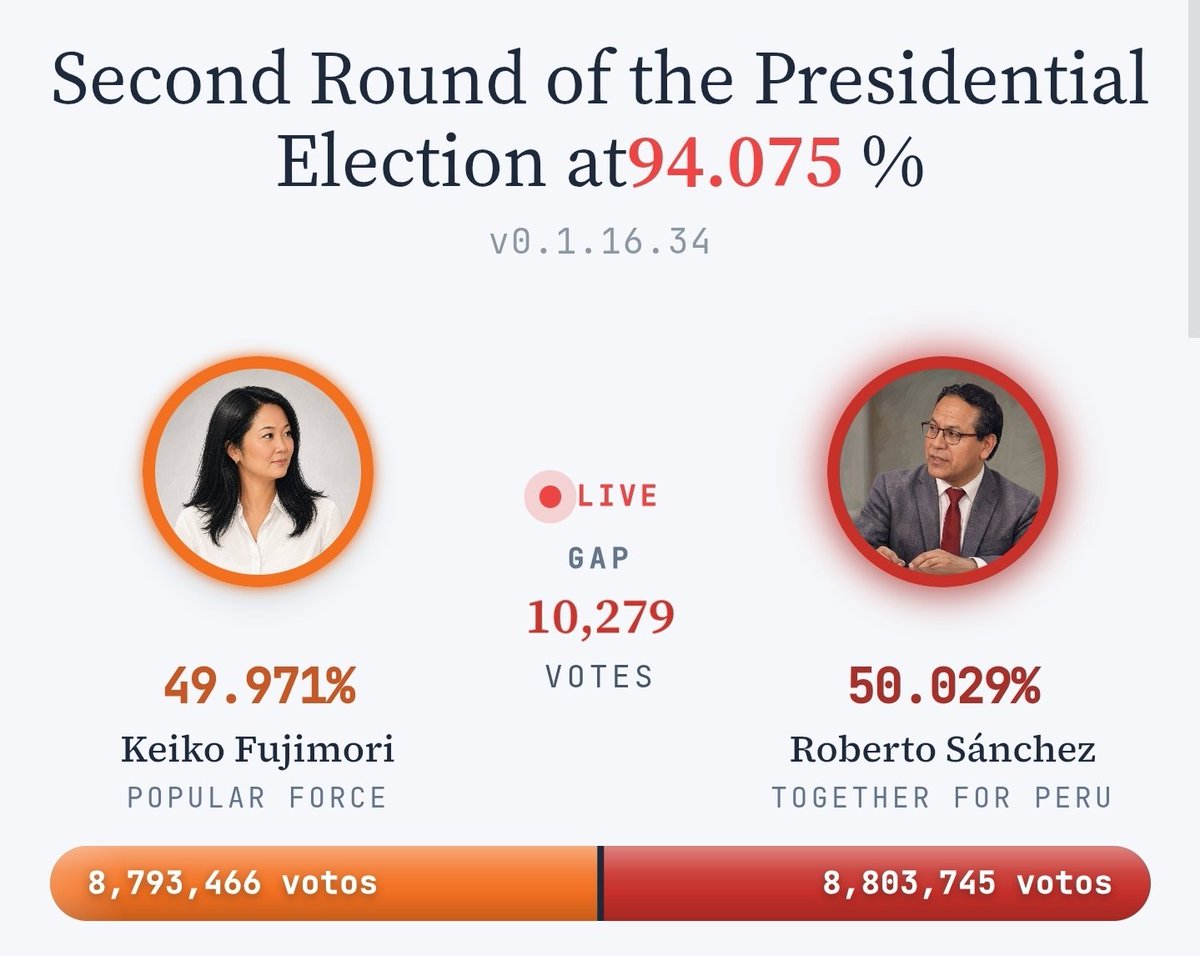Screen dimensions: 1200x956
Task: Click the 49.971% vote share figure
Action: (x=259, y=687)
